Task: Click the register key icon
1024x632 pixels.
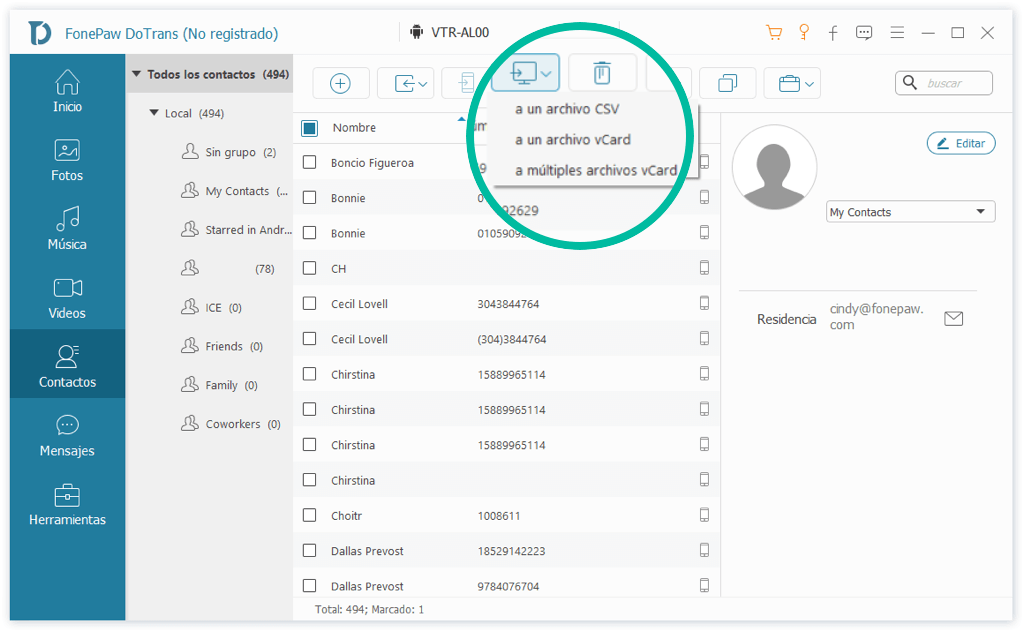Action: (804, 32)
